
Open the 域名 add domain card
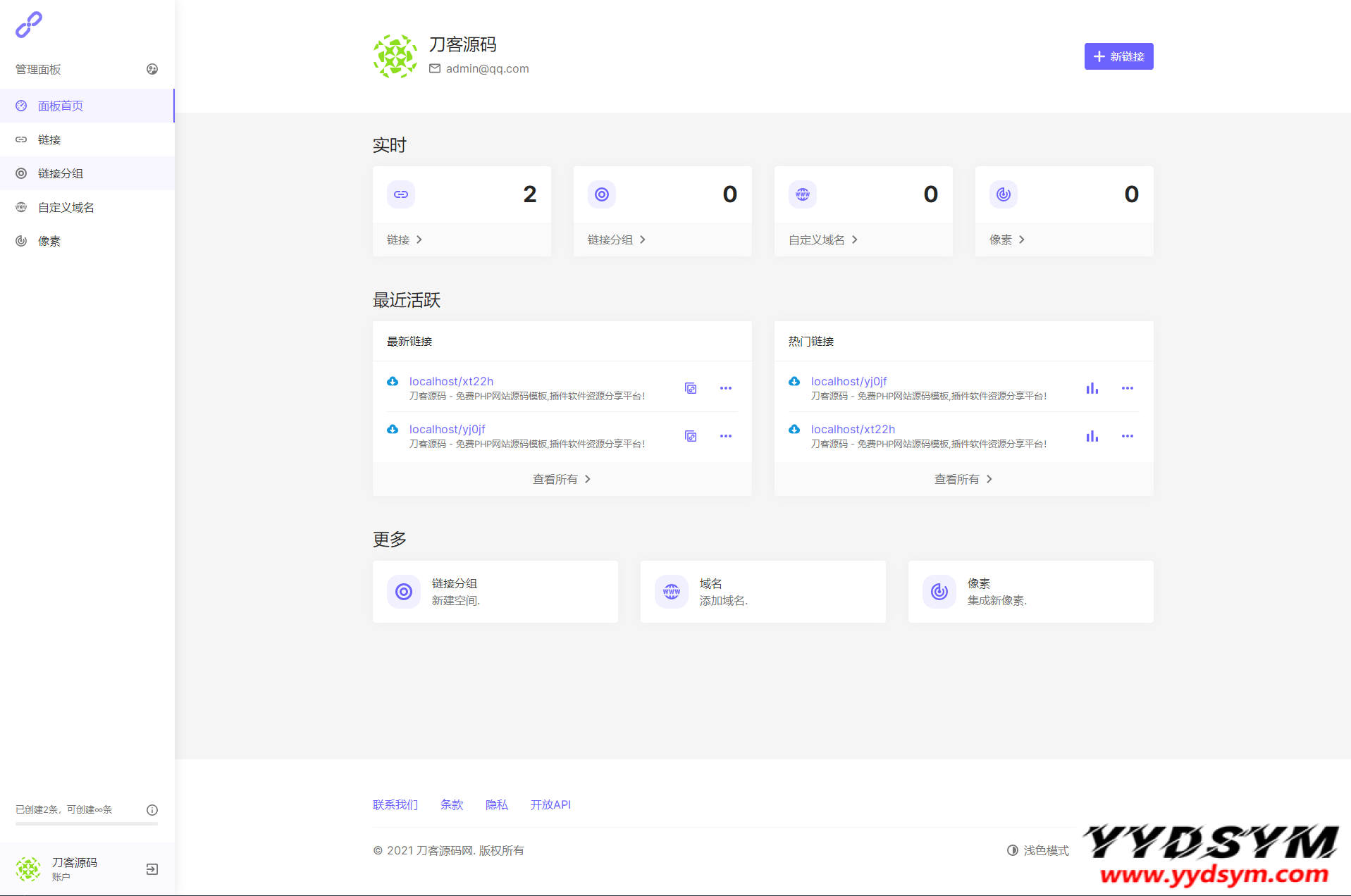[x=763, y=592]
